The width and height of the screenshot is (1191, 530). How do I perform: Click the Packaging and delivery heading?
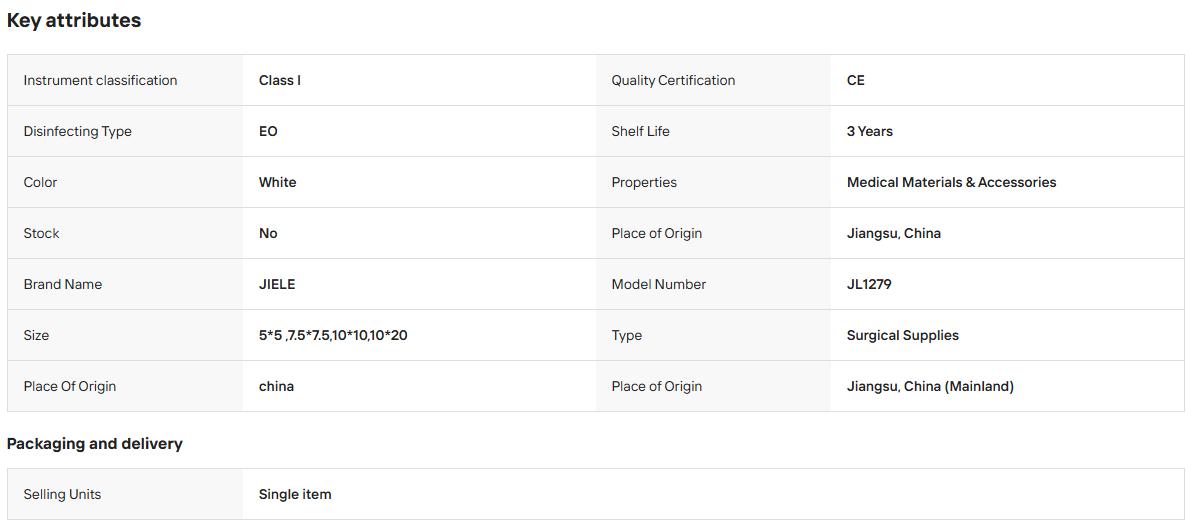tap(95, 443)
